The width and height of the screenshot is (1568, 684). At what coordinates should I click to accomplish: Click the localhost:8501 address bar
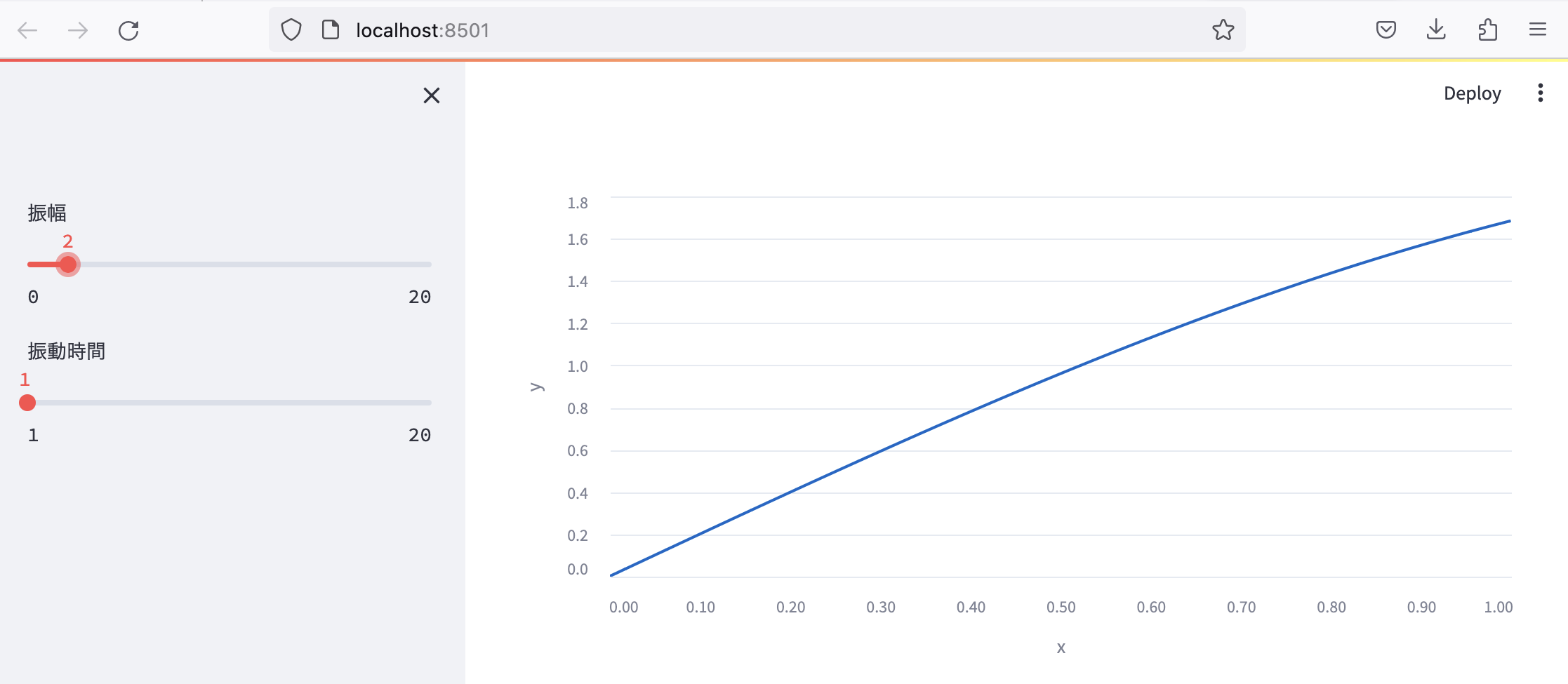coord(757,30)
